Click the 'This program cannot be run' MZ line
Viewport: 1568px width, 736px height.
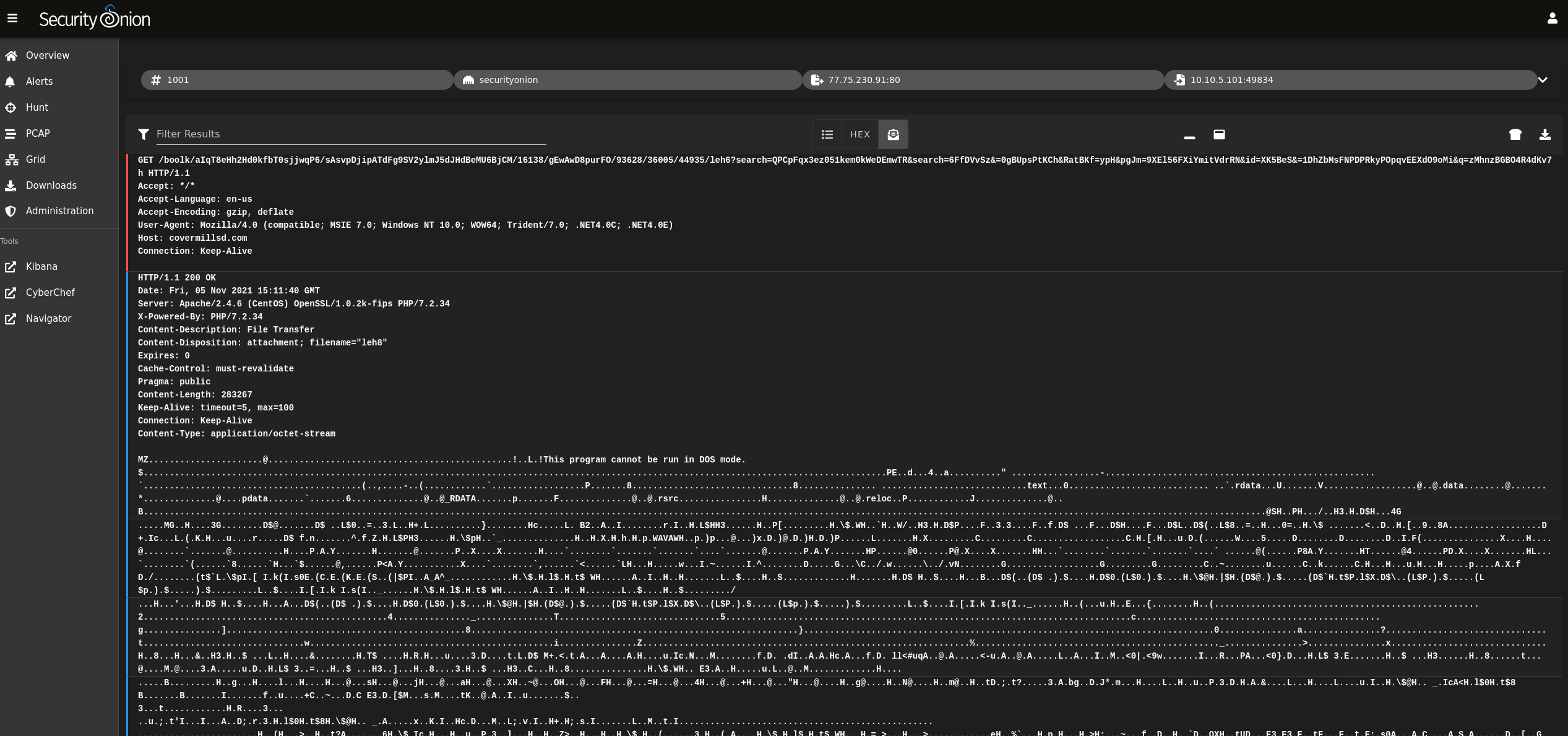tap(442, 460)
